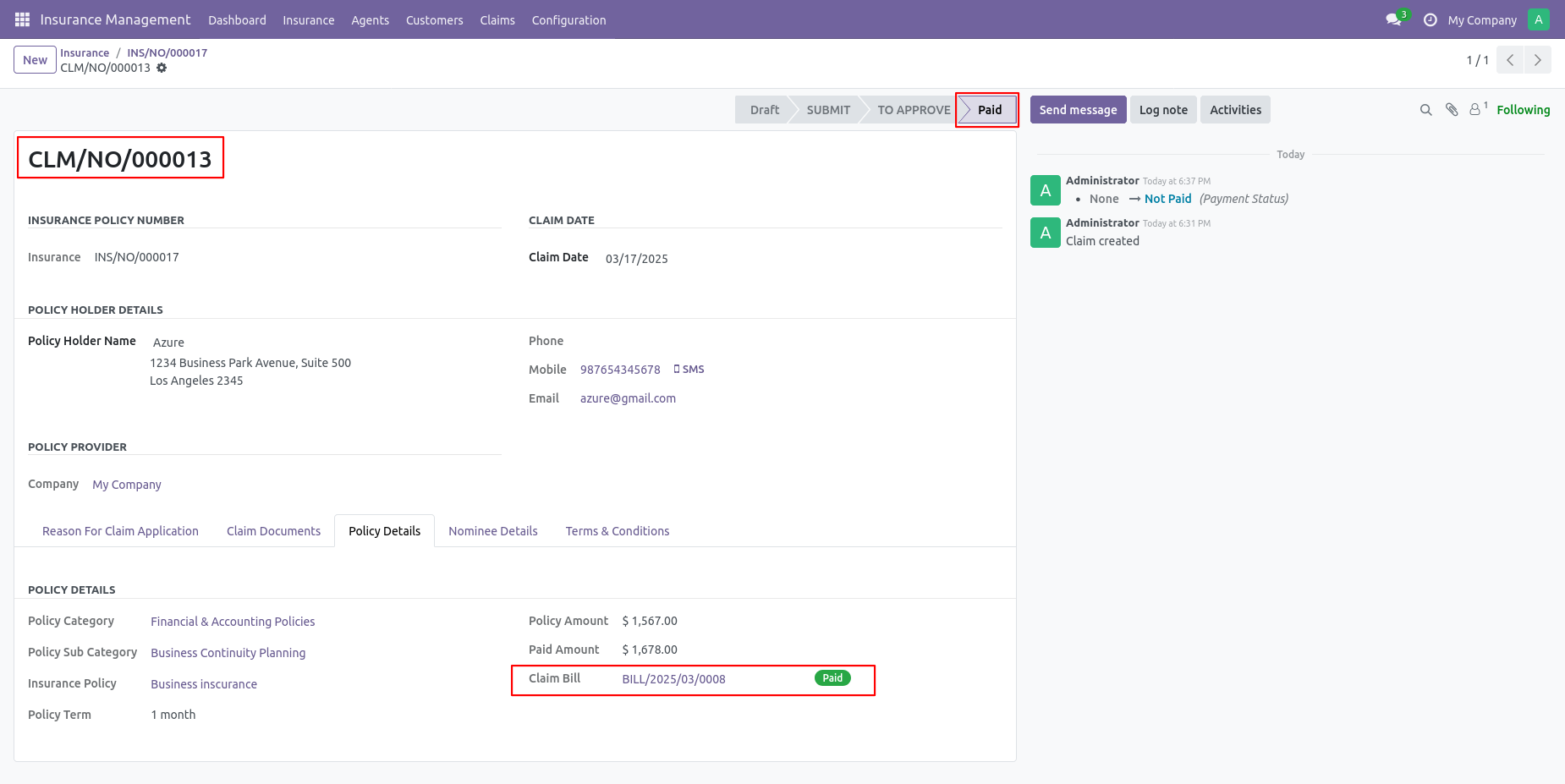Go to the previous record arrow
The height and width of the screenshot is (784, 1565).
[x=1510, y=60]
